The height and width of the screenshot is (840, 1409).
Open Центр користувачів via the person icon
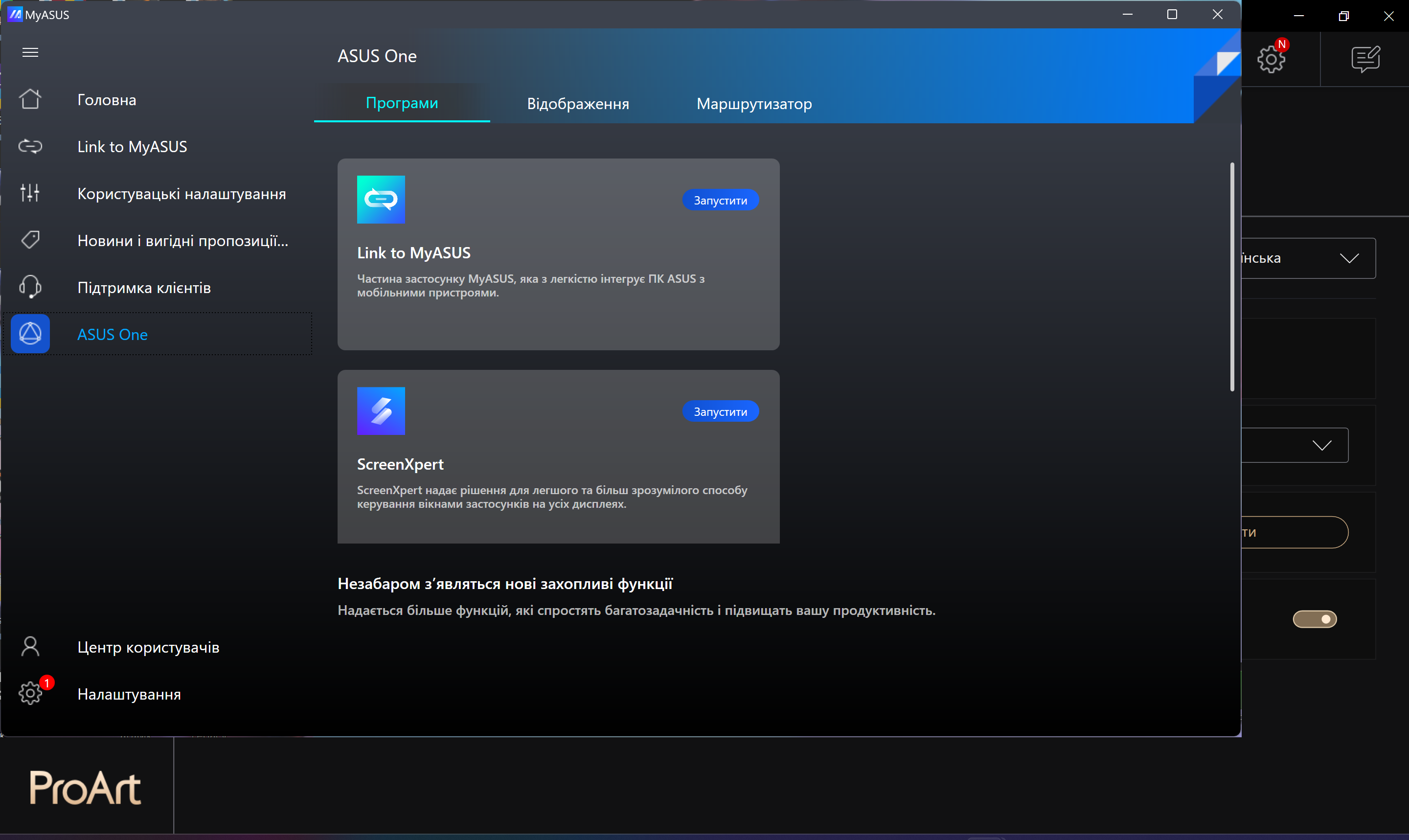(x=30, y=646)
